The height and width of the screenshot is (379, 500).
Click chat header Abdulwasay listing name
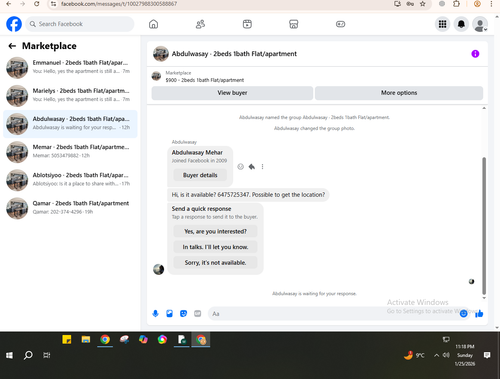tap(234, 54)
